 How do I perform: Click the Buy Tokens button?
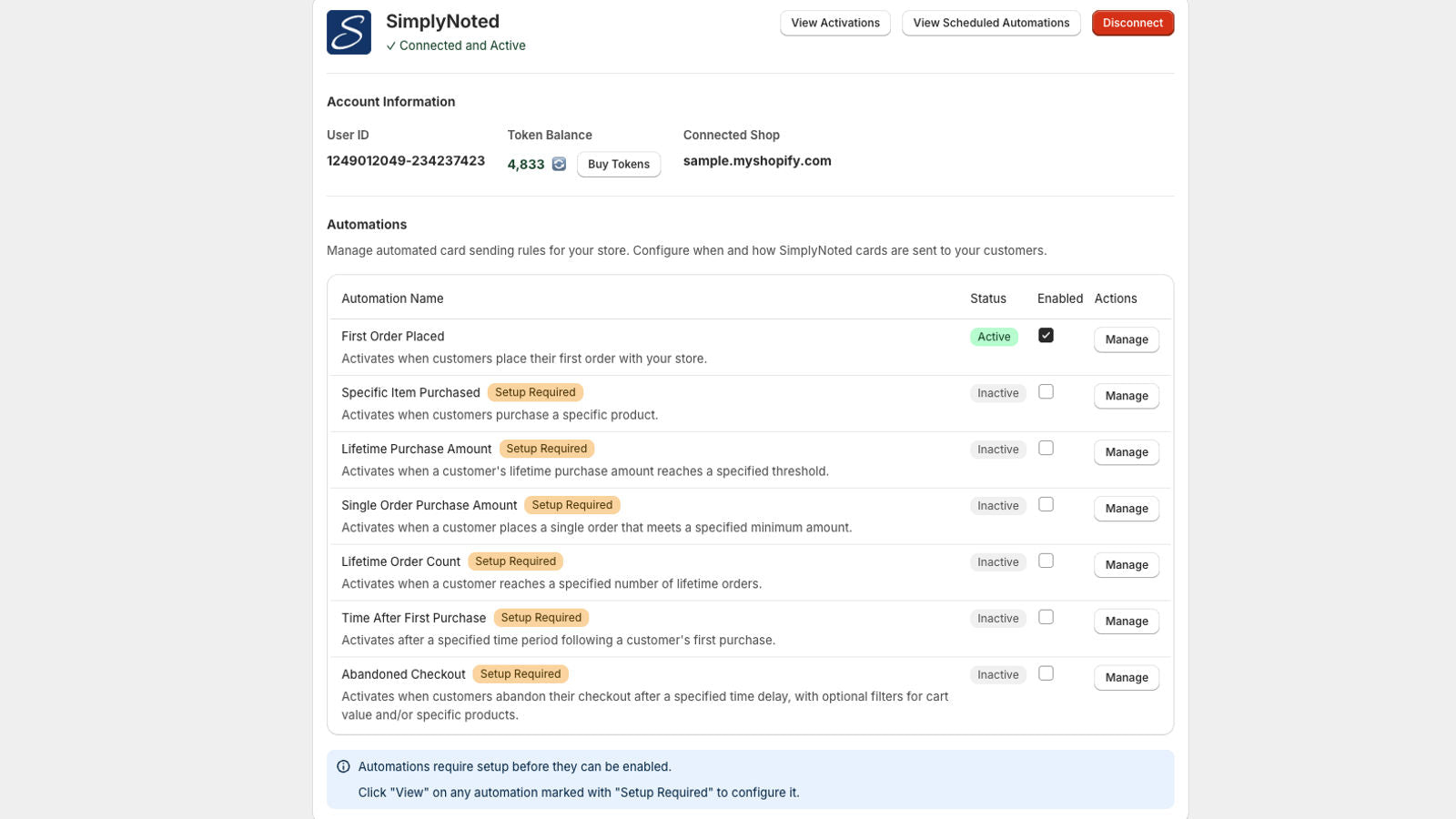tap(618, 165)
